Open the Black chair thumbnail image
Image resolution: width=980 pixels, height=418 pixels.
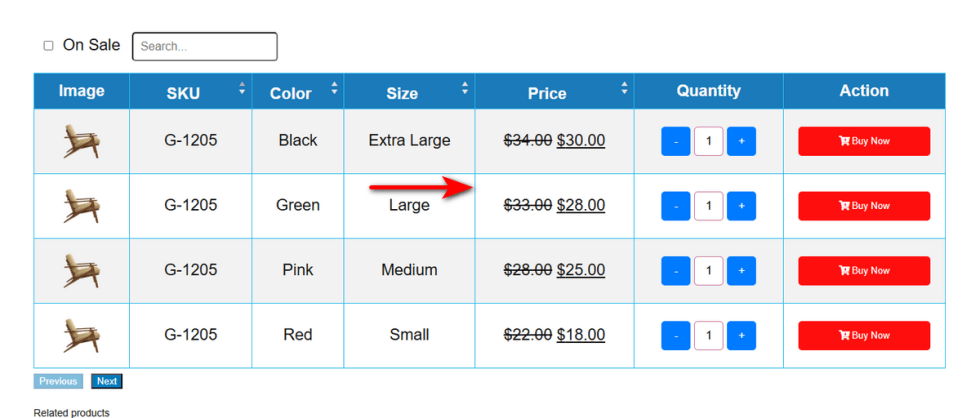click(81, 141)
